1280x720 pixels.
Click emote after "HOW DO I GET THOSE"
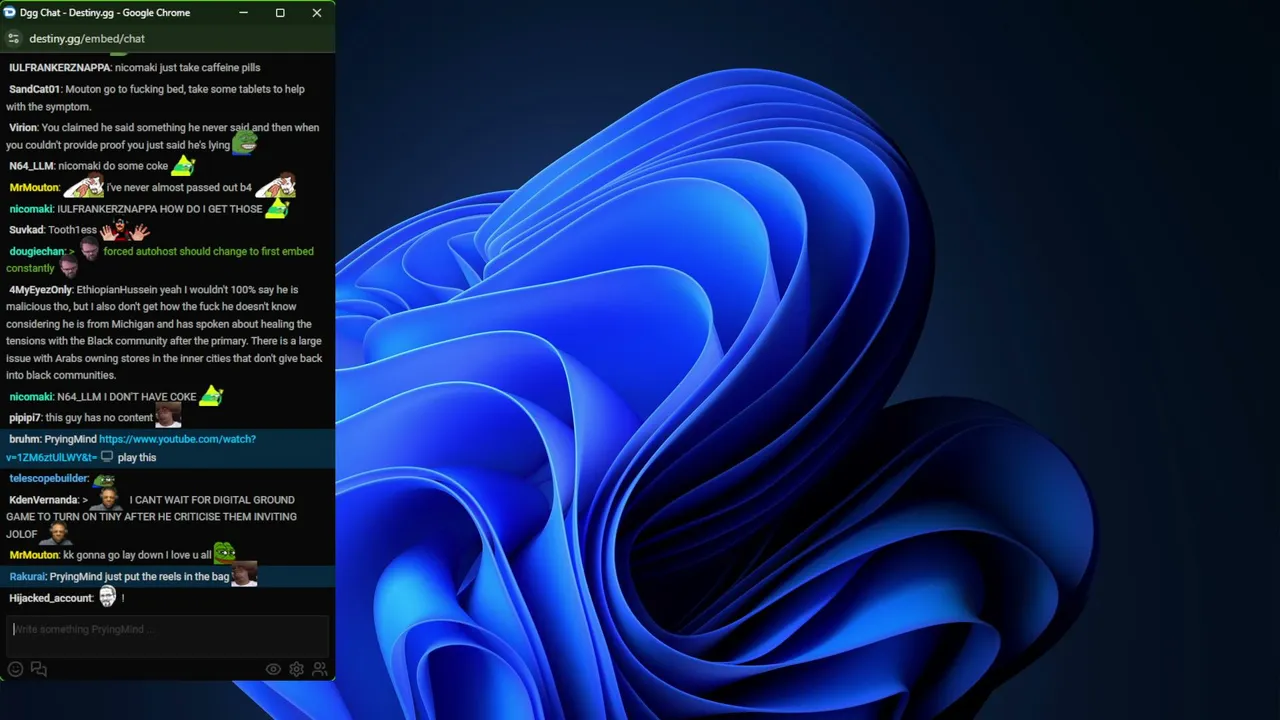pos(277,208)
